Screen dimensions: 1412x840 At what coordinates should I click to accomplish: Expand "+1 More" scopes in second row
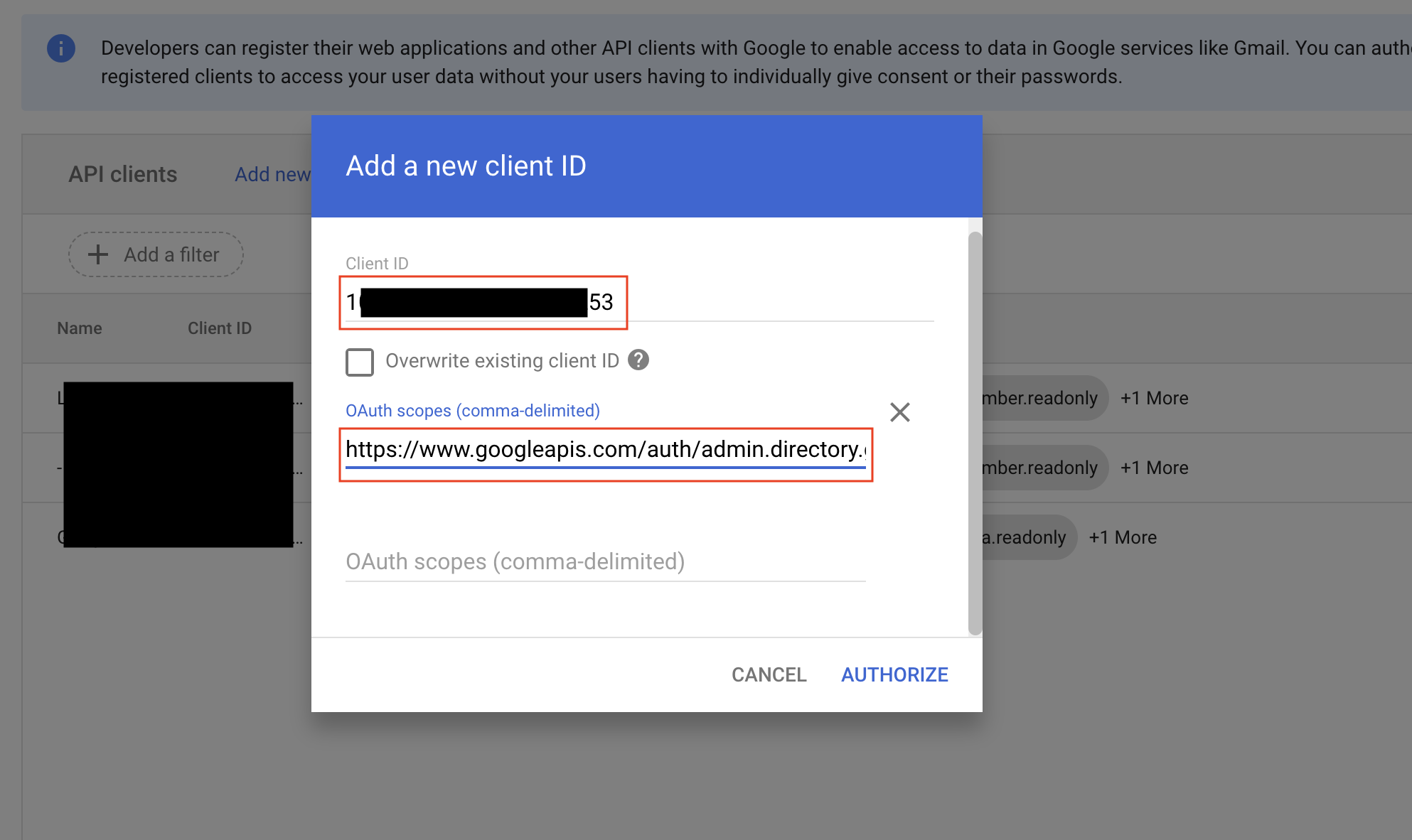point(1154,468)
